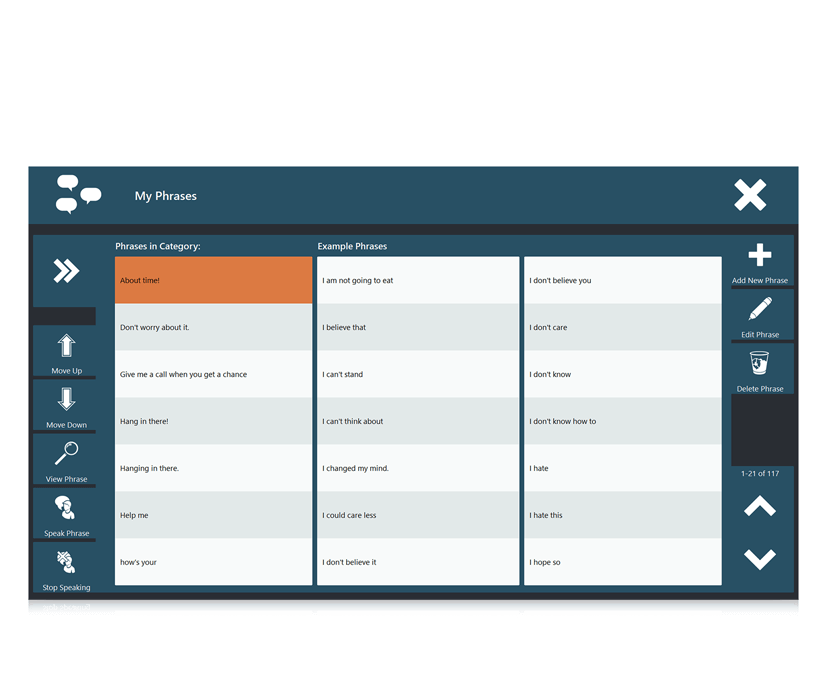Close My Phrases with the X
This screenshot has width=825, height=675.
click(x=750, y=195)
